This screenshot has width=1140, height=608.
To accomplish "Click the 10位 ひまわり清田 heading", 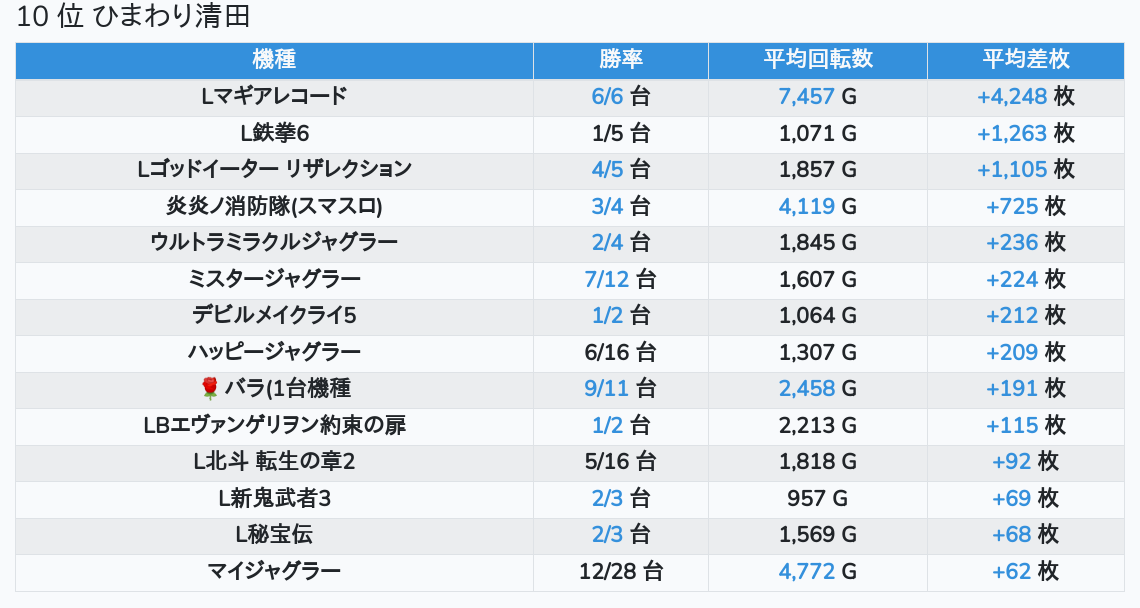I will click(x=133, y=16).
